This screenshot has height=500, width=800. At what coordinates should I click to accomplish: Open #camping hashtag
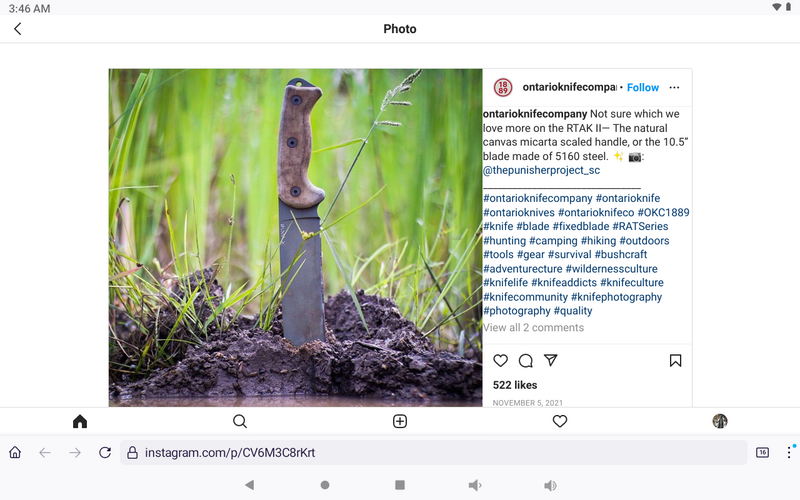(554, 241)
